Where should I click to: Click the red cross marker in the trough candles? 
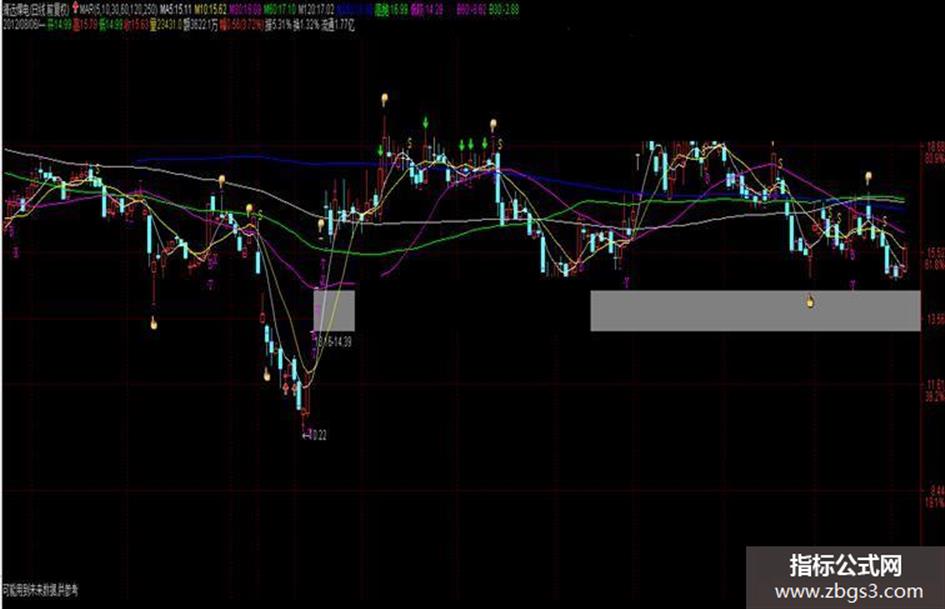tap(285, 388)
